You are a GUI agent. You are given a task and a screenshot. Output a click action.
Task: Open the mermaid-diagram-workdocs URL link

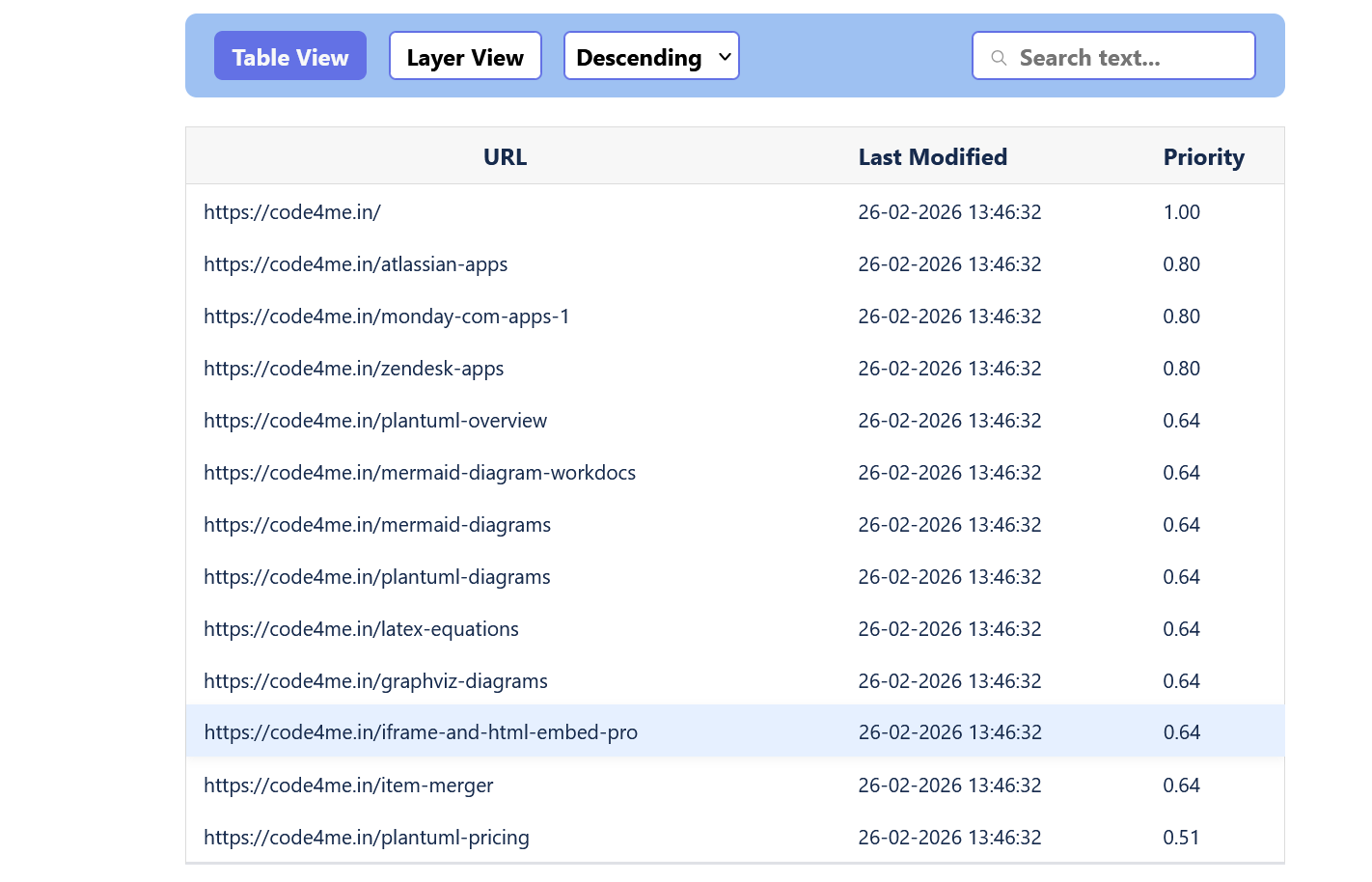point(420,473)
